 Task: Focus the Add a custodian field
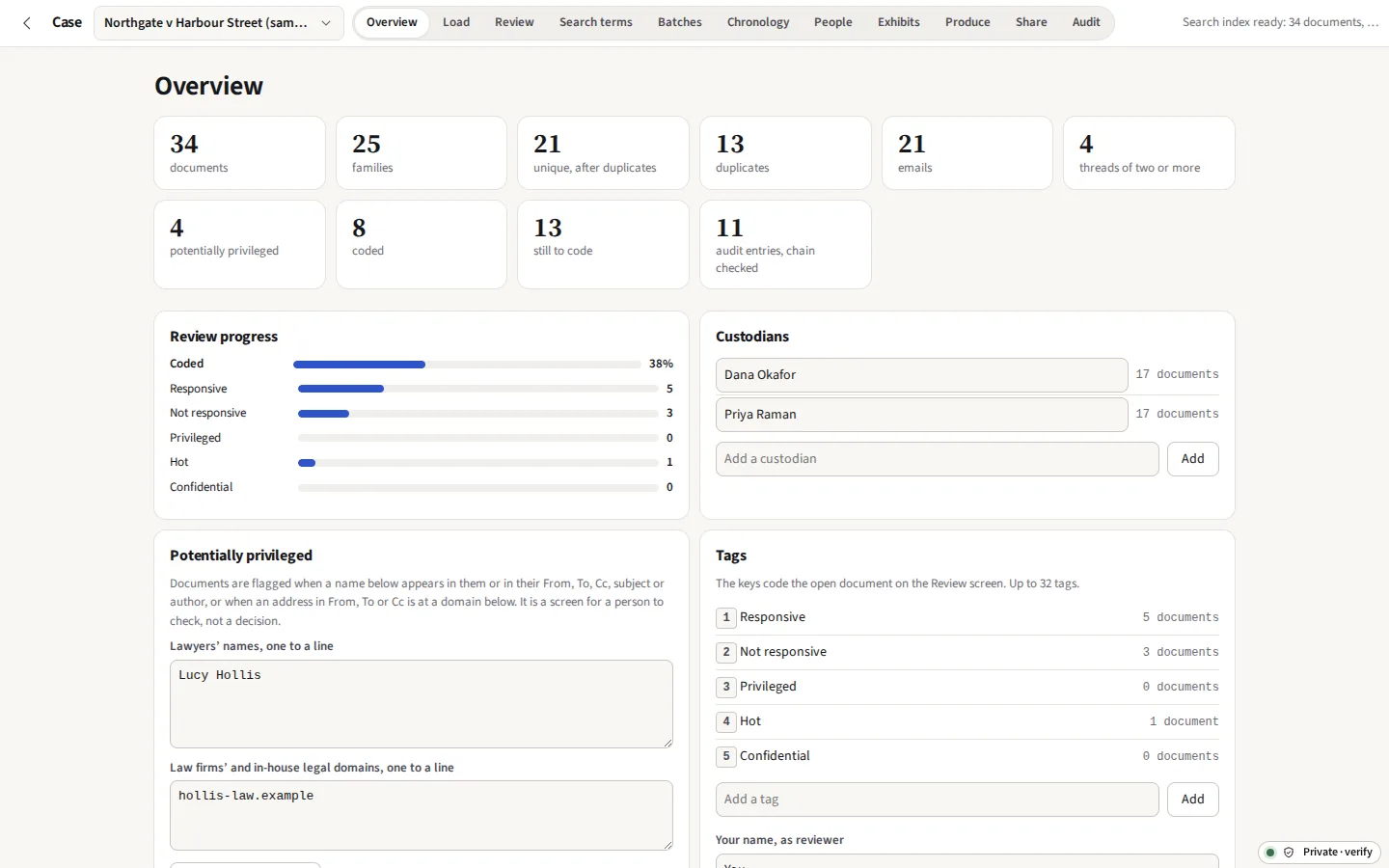938,459
